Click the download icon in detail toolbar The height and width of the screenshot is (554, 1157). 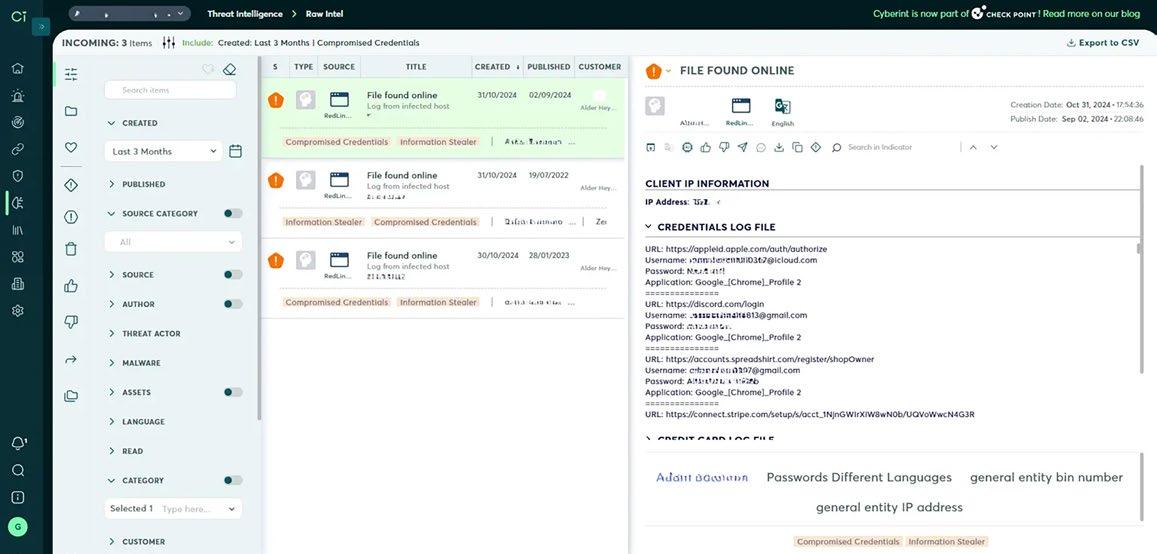pos(778,148)
